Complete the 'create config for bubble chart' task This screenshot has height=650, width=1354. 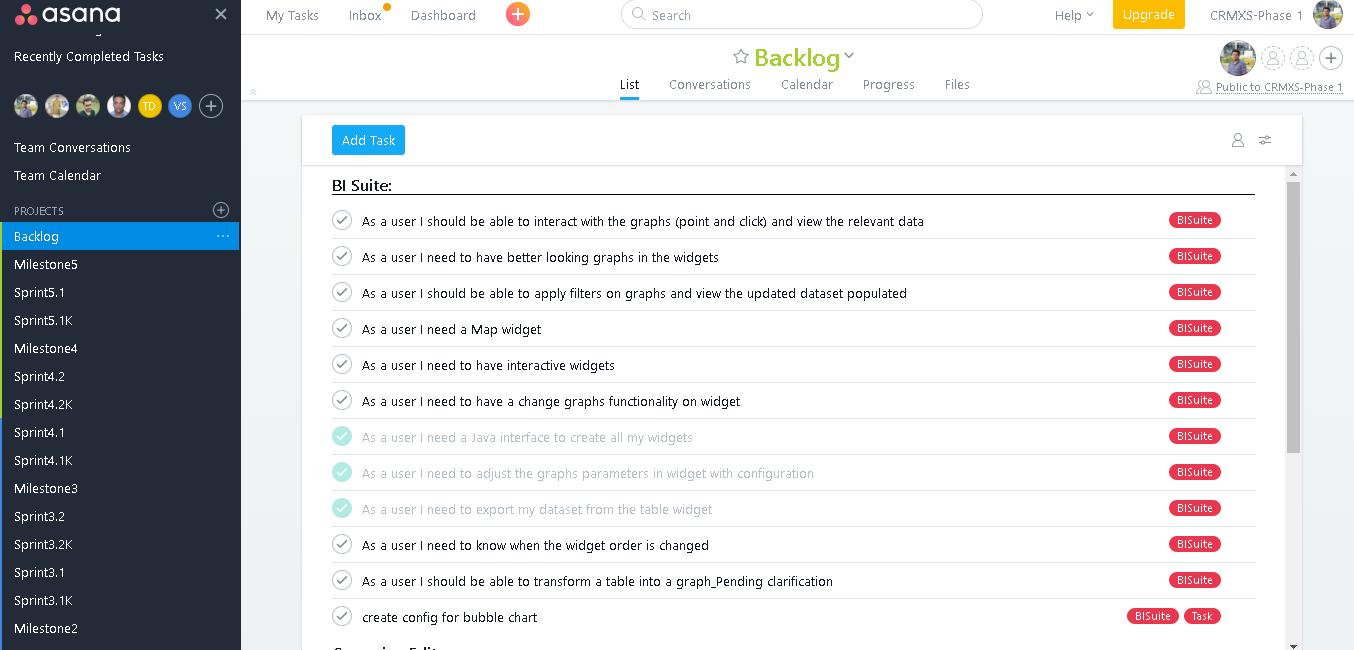coord(341,616)
